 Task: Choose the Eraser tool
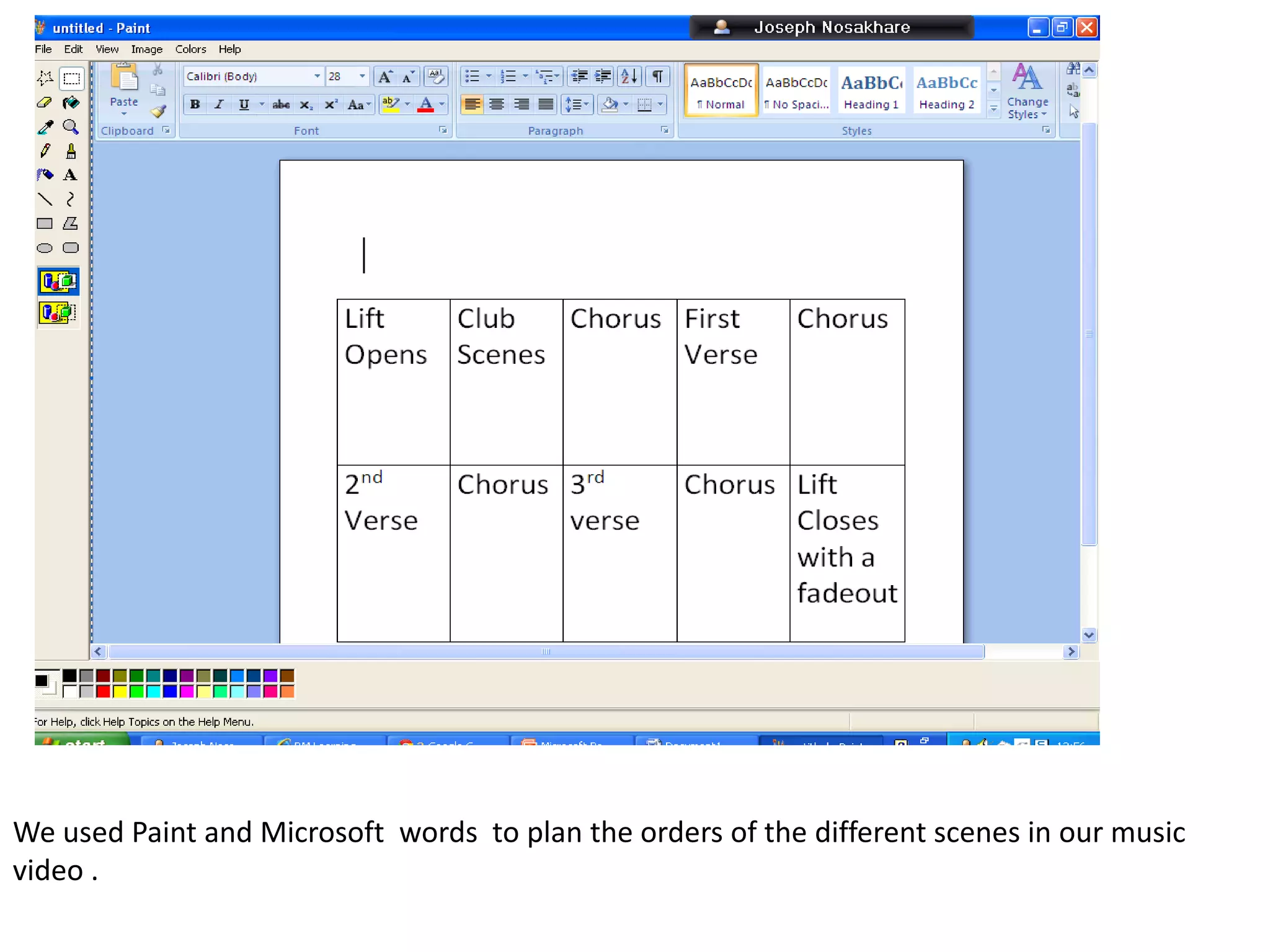[x=45, y=103]
